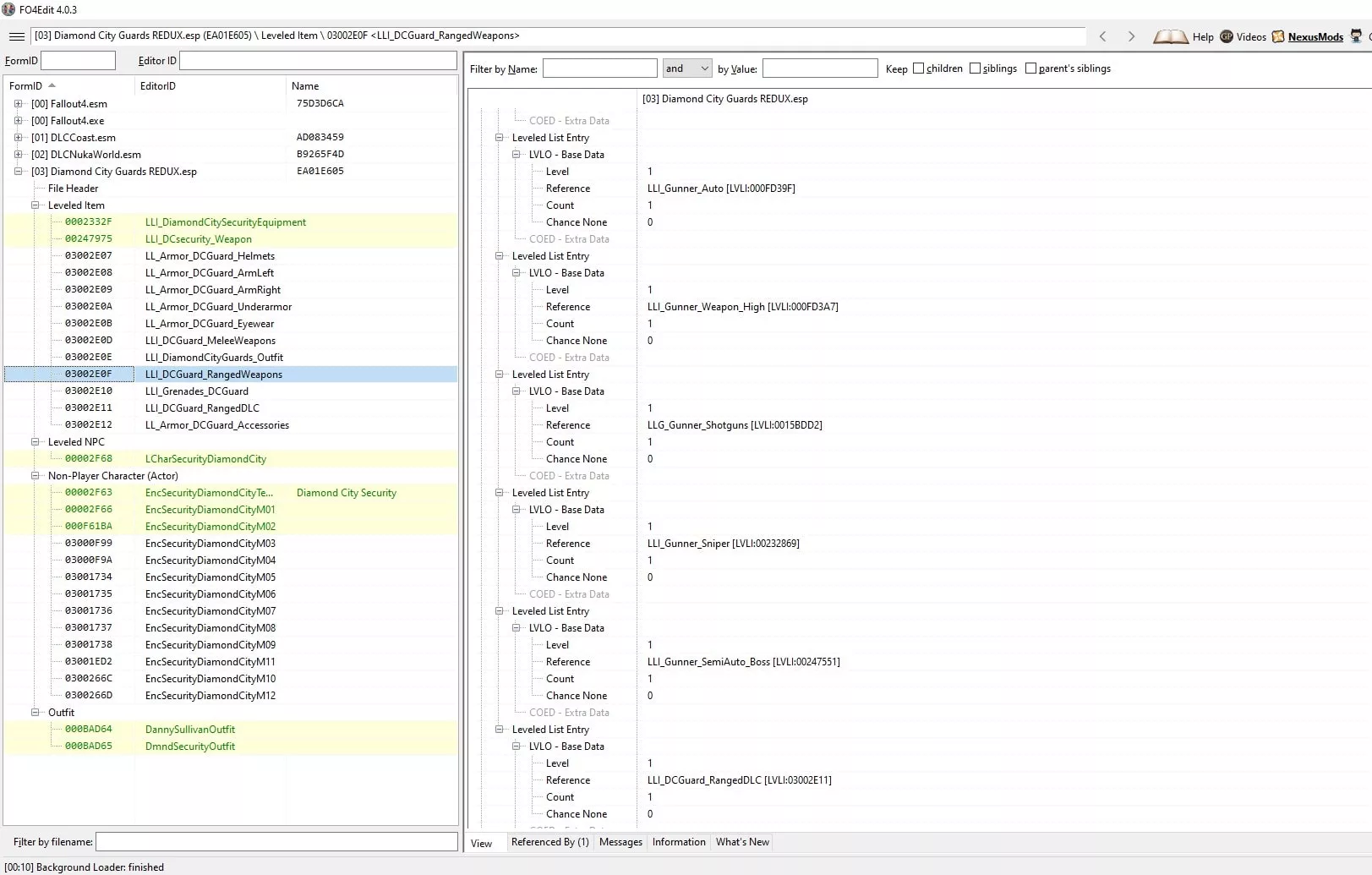The height and width of the screenshot is (875, 1372).
Task: Open the GitHub octocat icon
Action: point(1356,36)
